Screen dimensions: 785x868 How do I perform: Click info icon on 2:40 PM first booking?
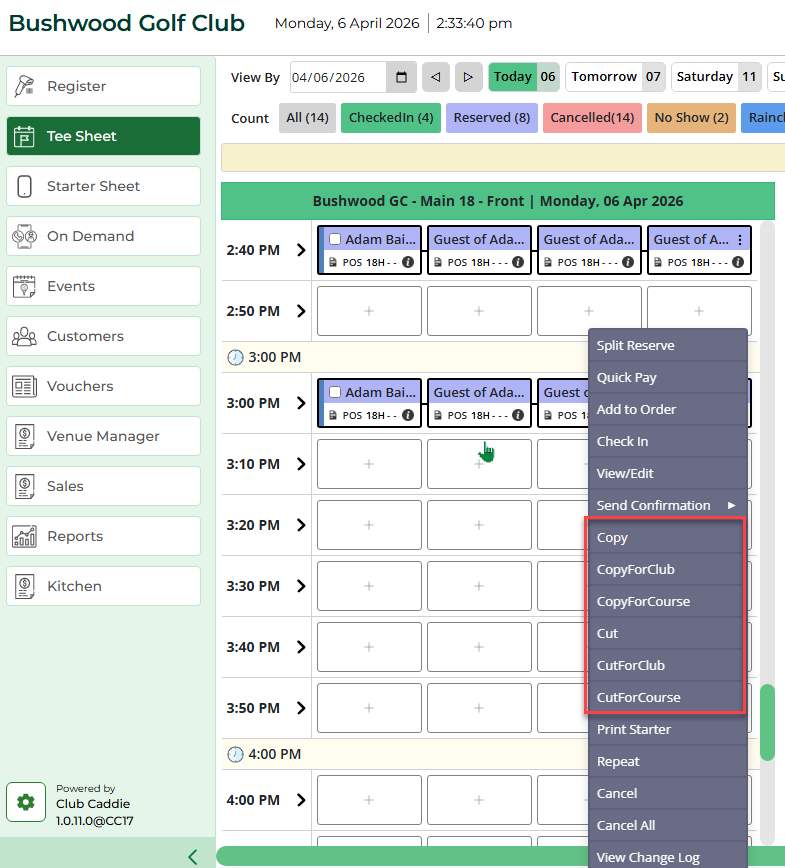click(408, 263)
